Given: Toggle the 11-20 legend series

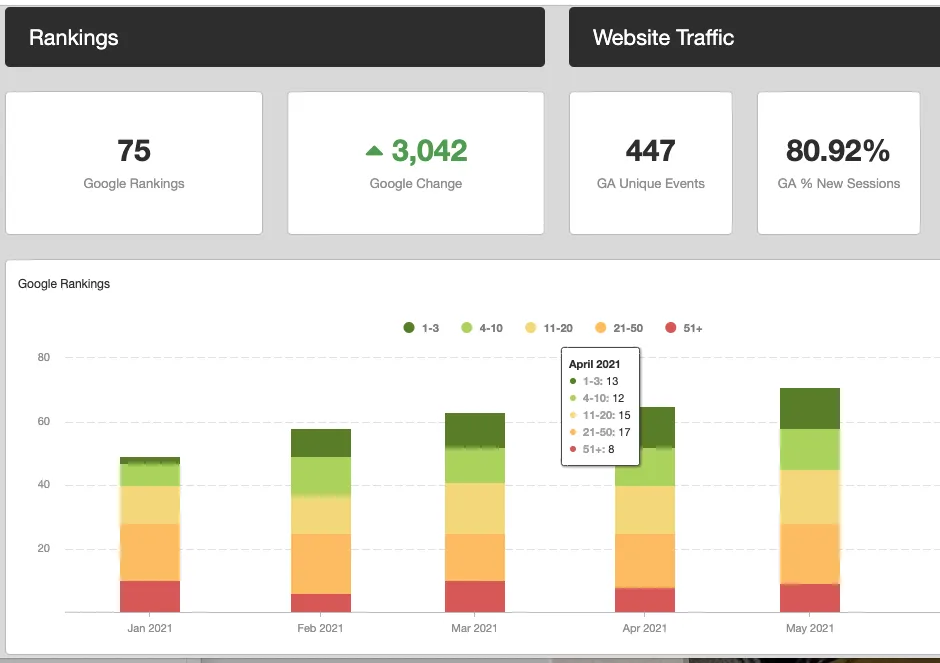Looking at the screenshot, I should click(x=549, y=328).
